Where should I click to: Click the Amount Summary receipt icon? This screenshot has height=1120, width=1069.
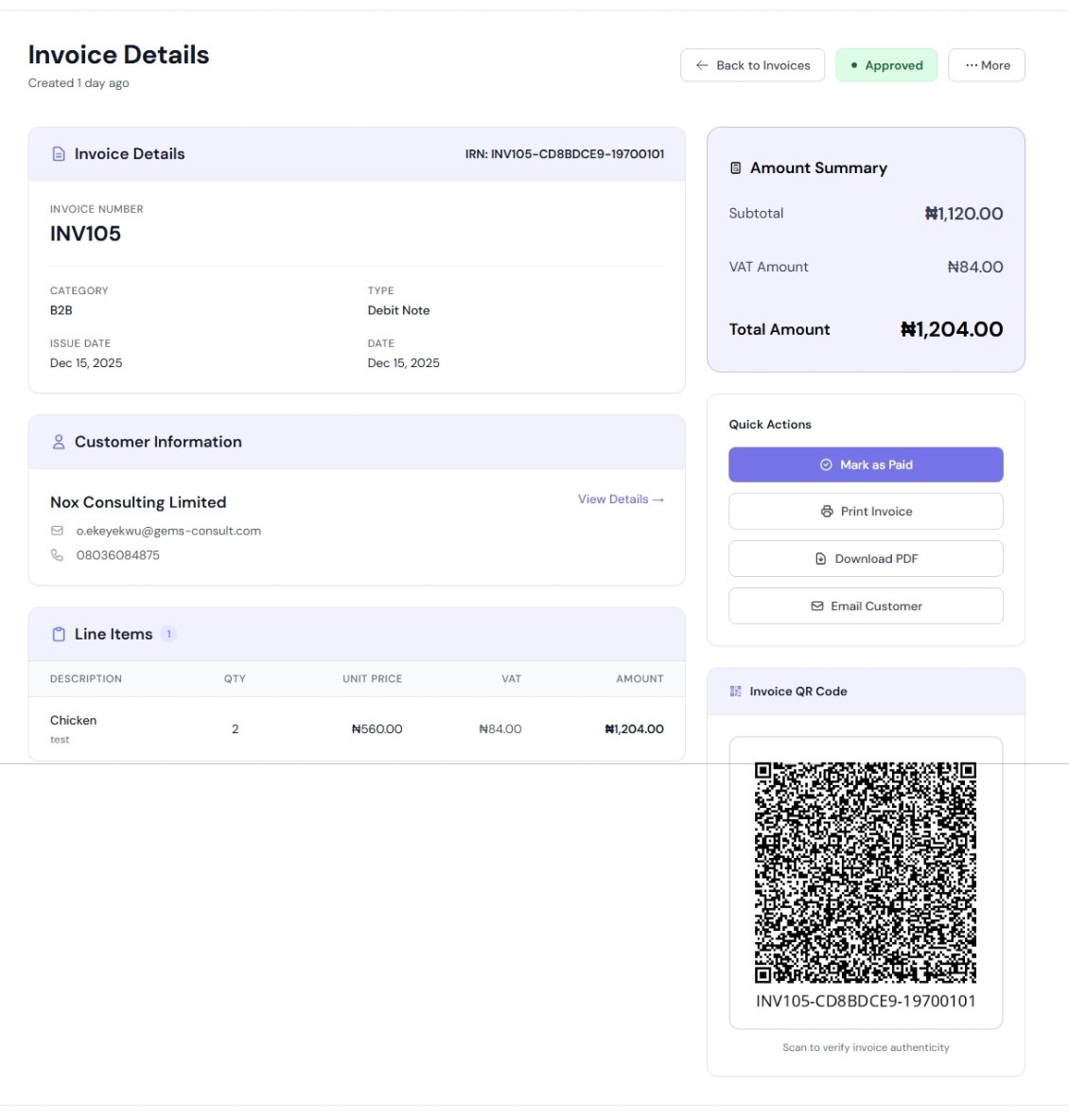736,167
